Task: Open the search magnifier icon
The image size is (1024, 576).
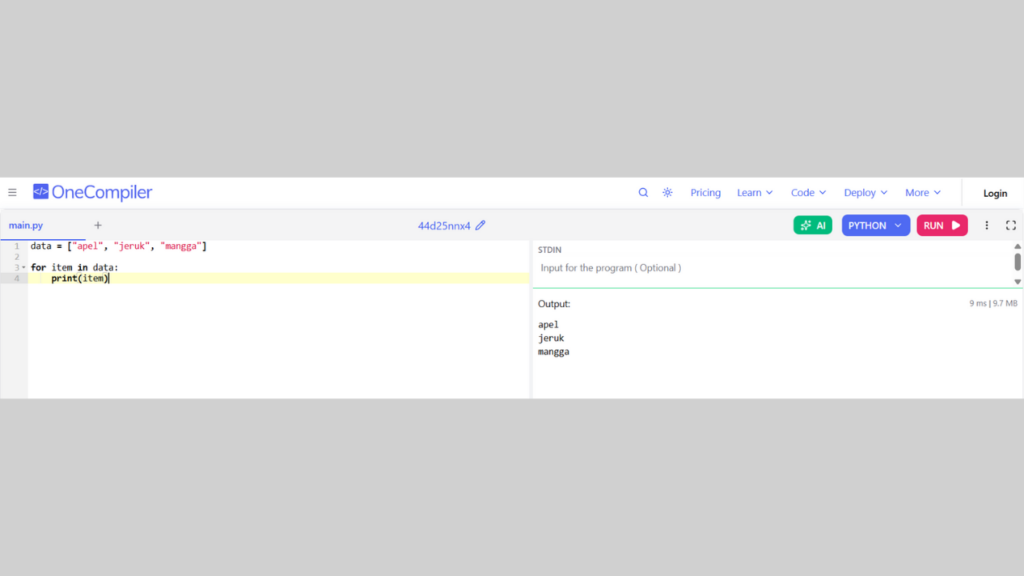Action: [x=643, y=193]
